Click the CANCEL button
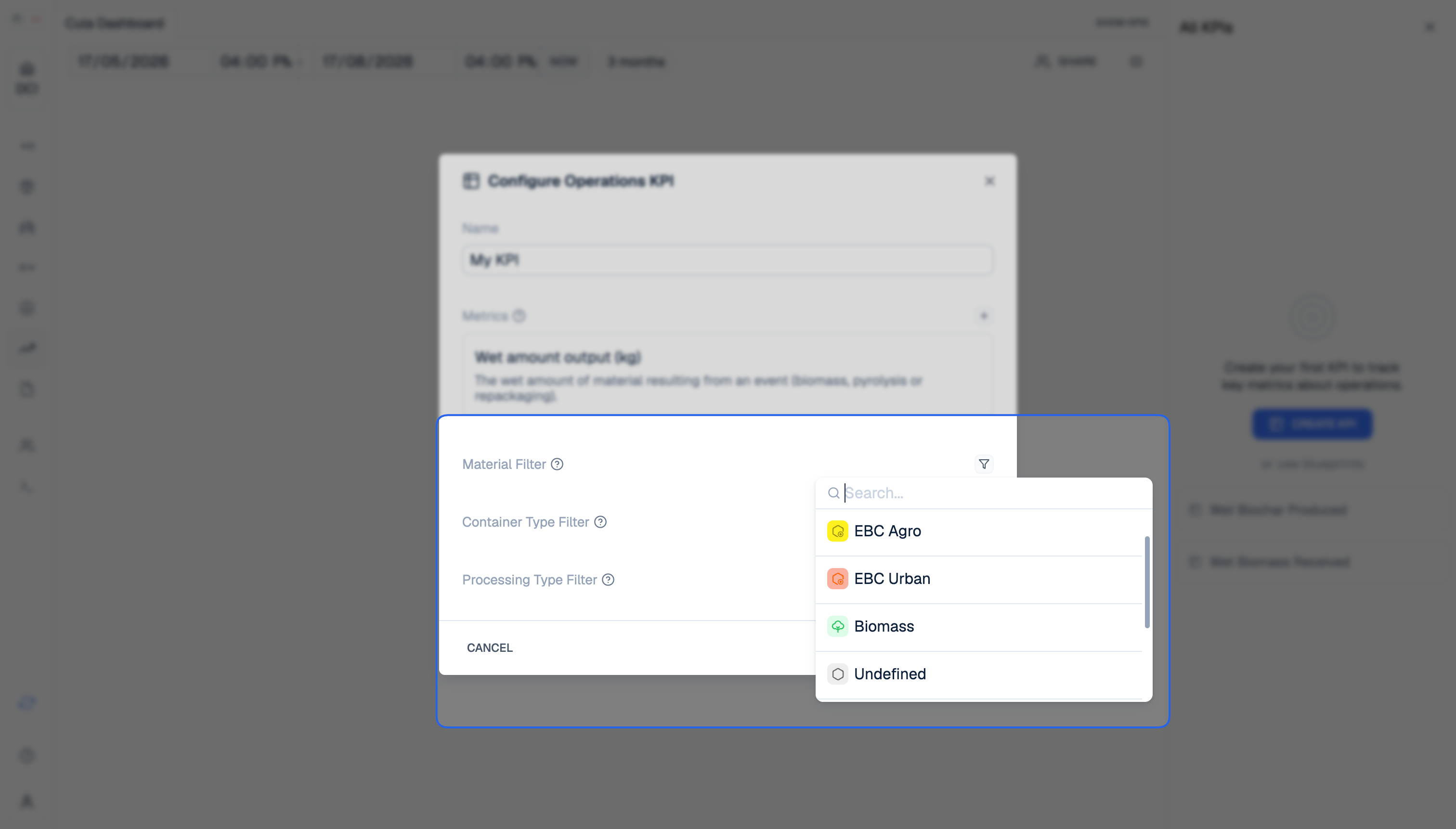The height and width of the screenshot is (829, 1456). pos(490,648)
